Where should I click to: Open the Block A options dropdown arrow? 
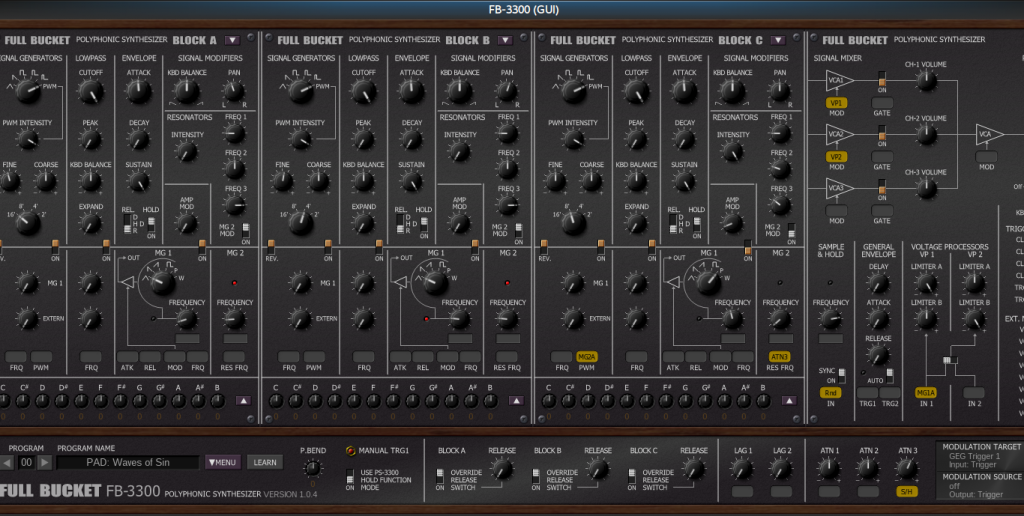click(232, 40)
